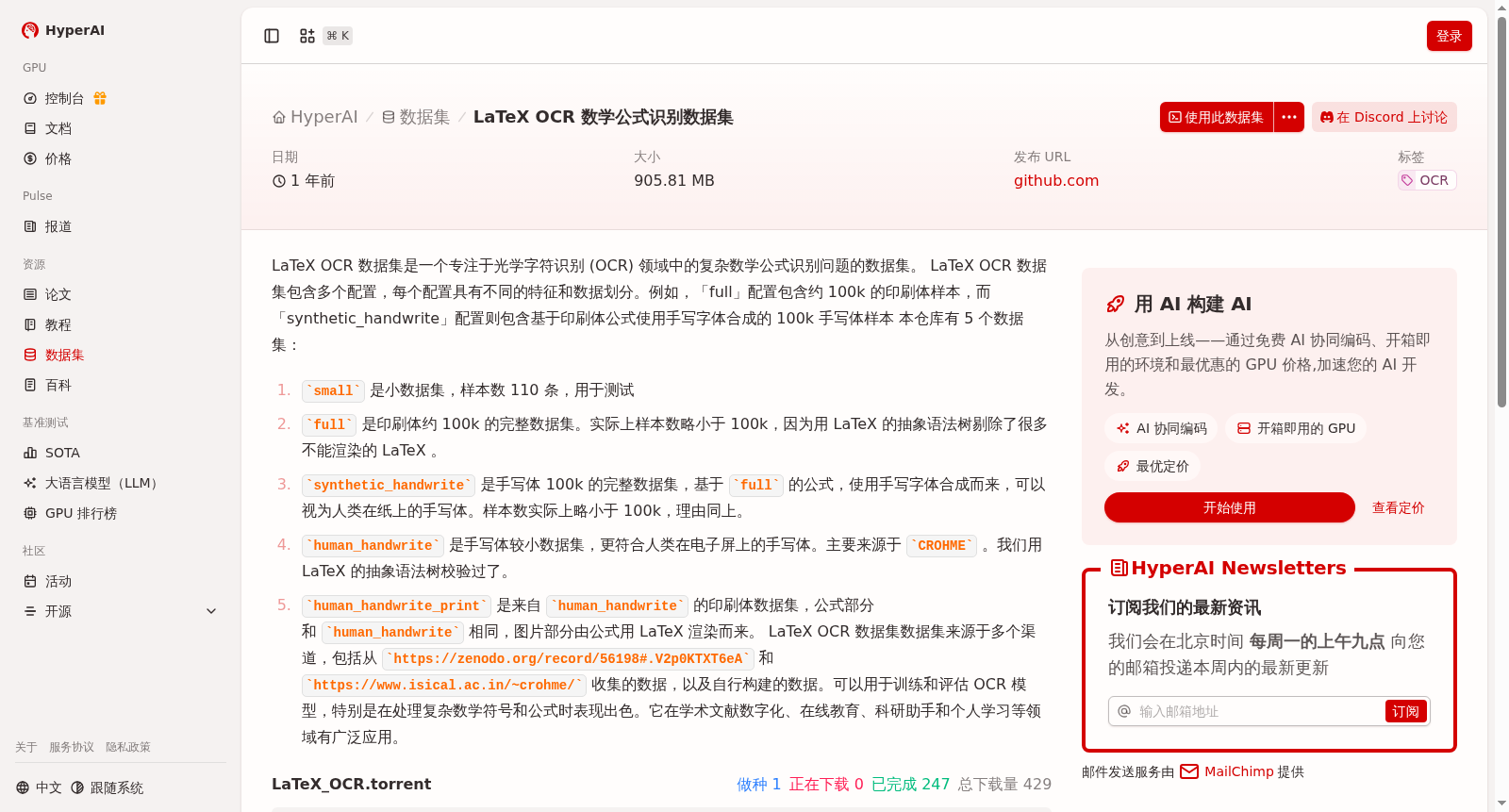Click the AI 协同编码 chip
This screenshot has height=812, width=1509.
point(1161,428)
